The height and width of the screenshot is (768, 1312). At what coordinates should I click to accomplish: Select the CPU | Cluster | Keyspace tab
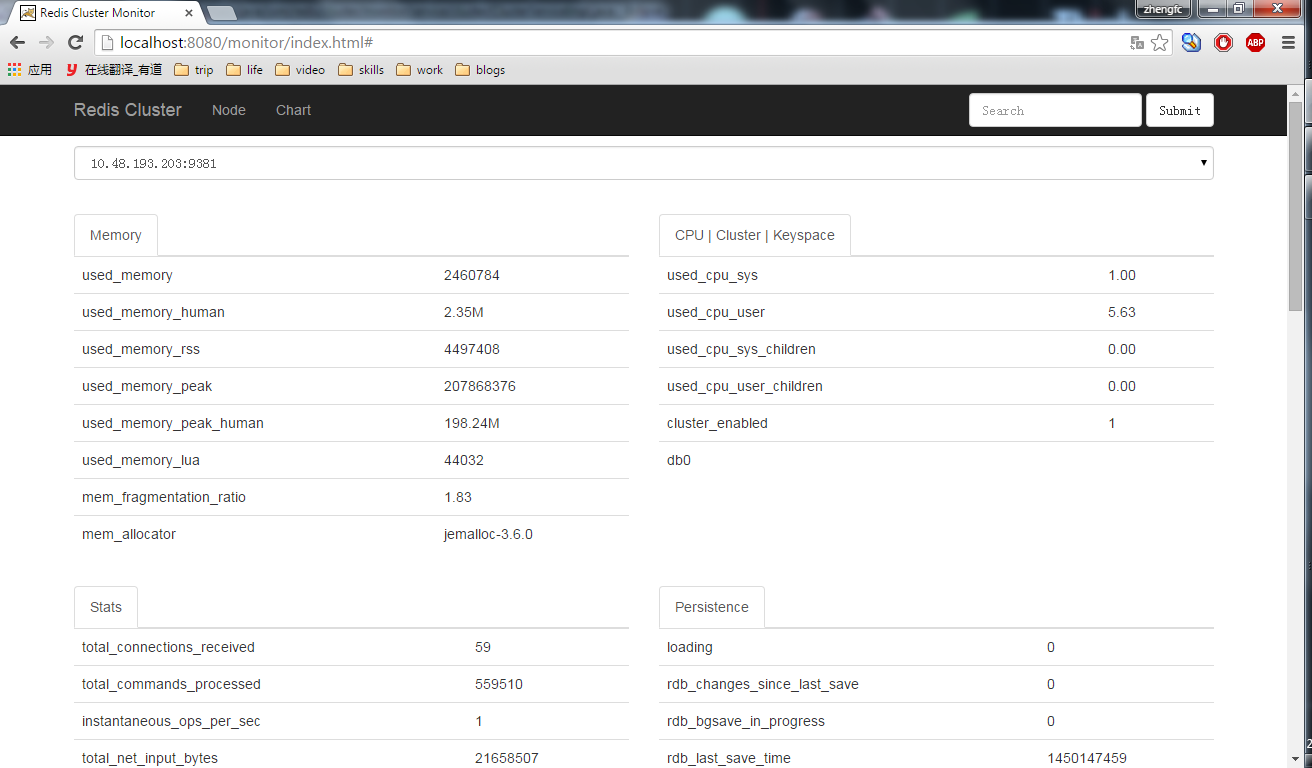(x=755, y=235)
